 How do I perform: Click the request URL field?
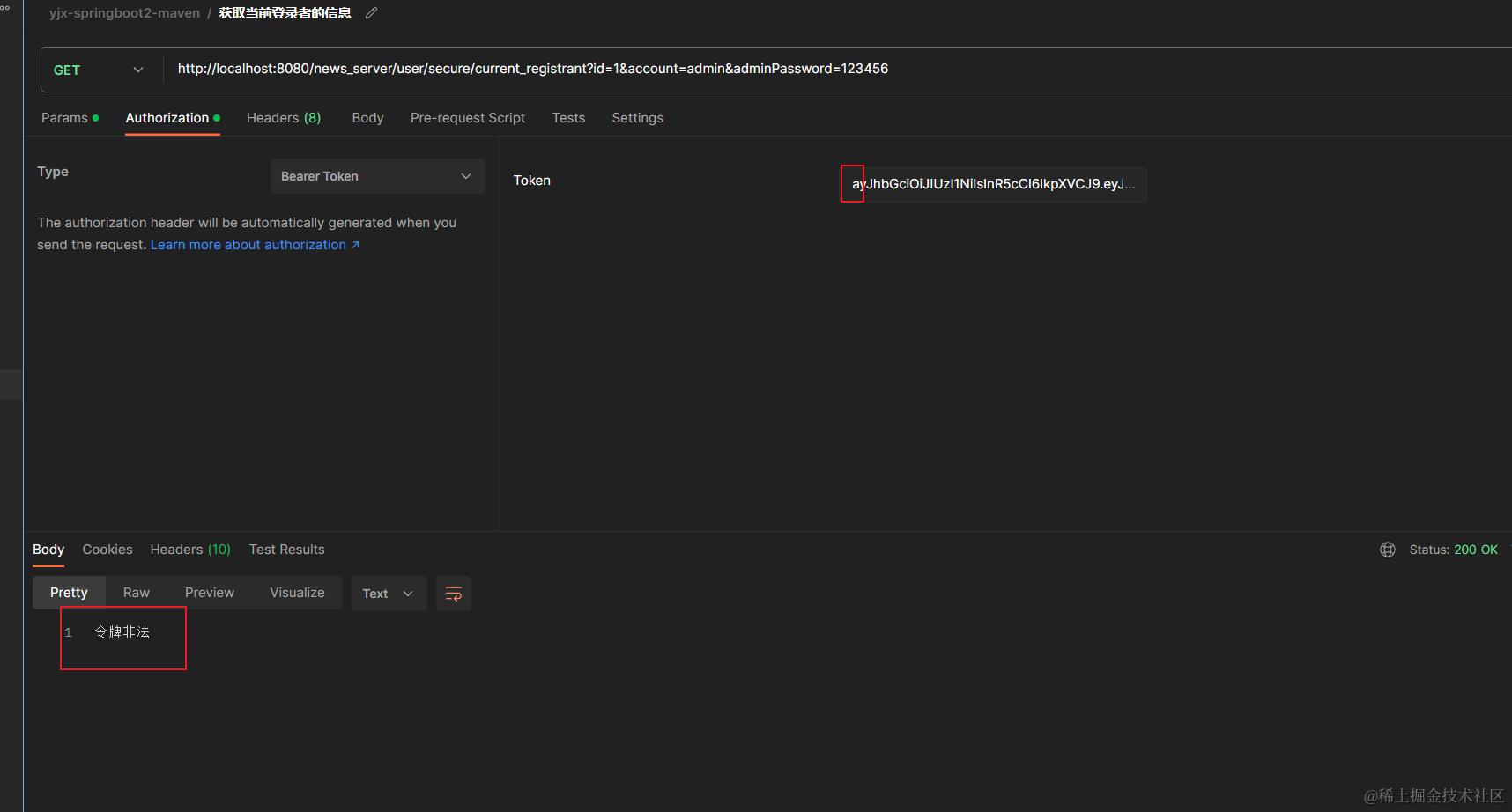tap(837, 69)
